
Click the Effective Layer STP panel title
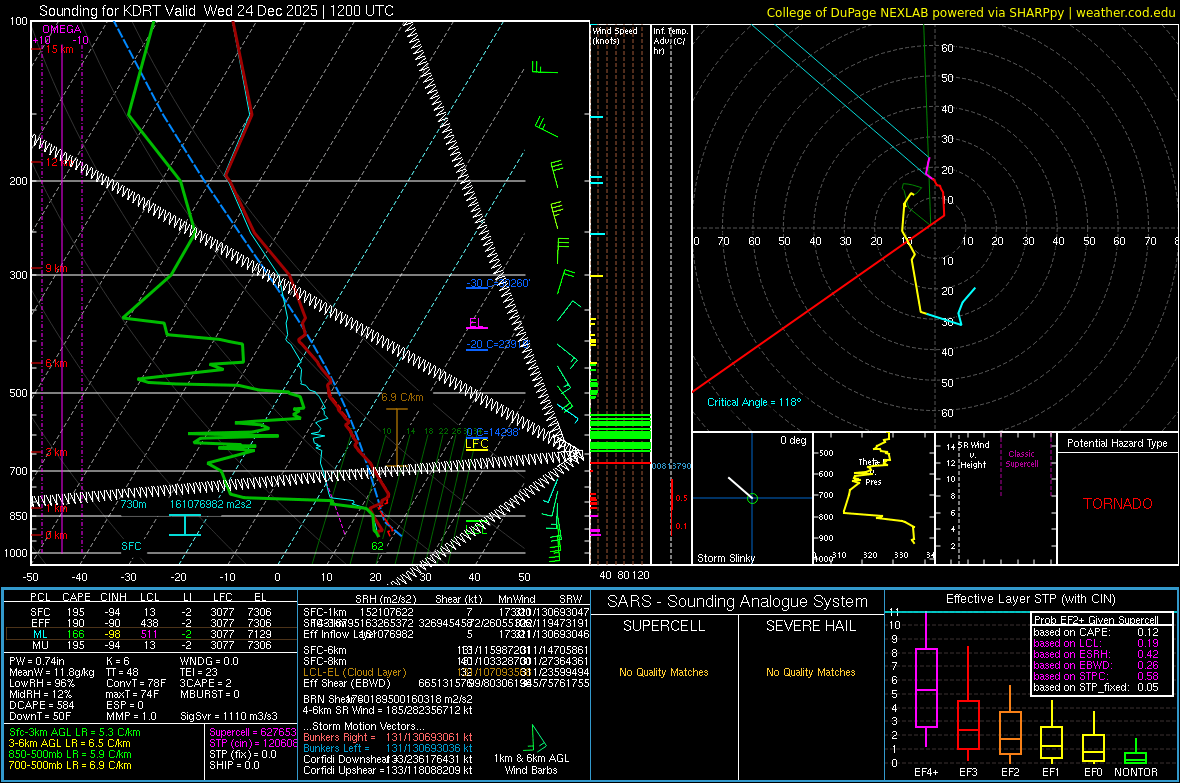(x=1029, y=599)
